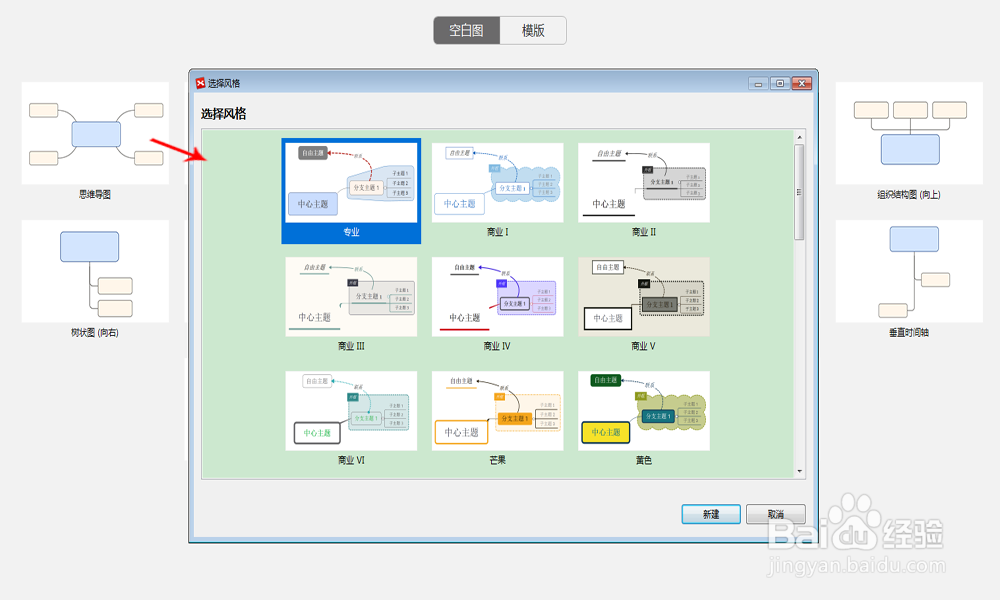Viewport: 1000px width, 600px height.
Task: Select the 专业 style preview
Action: pos(350,185)
